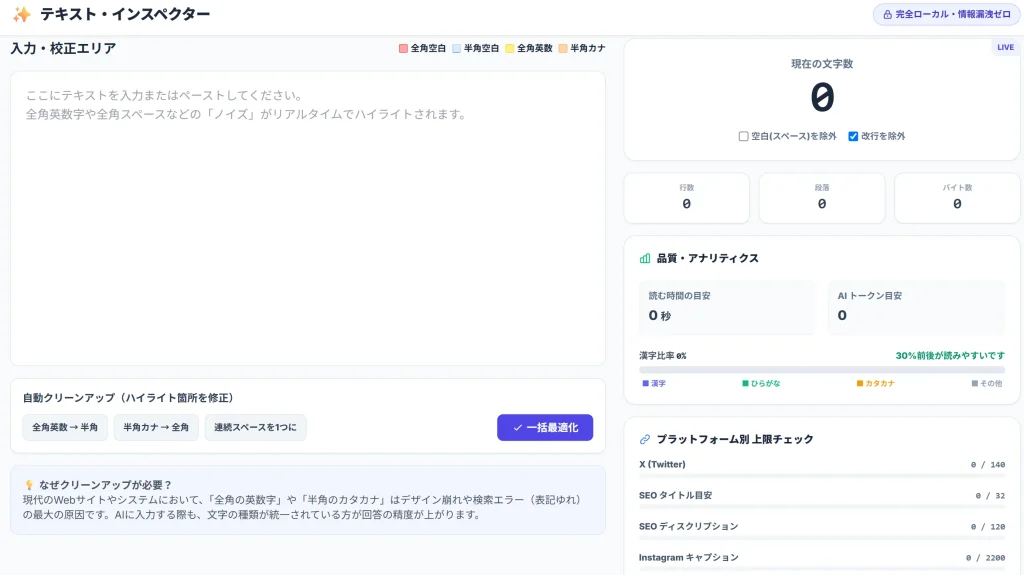Click the SEO ディスクリプション label
1024x575 pixels.
(x=688, y=526)
